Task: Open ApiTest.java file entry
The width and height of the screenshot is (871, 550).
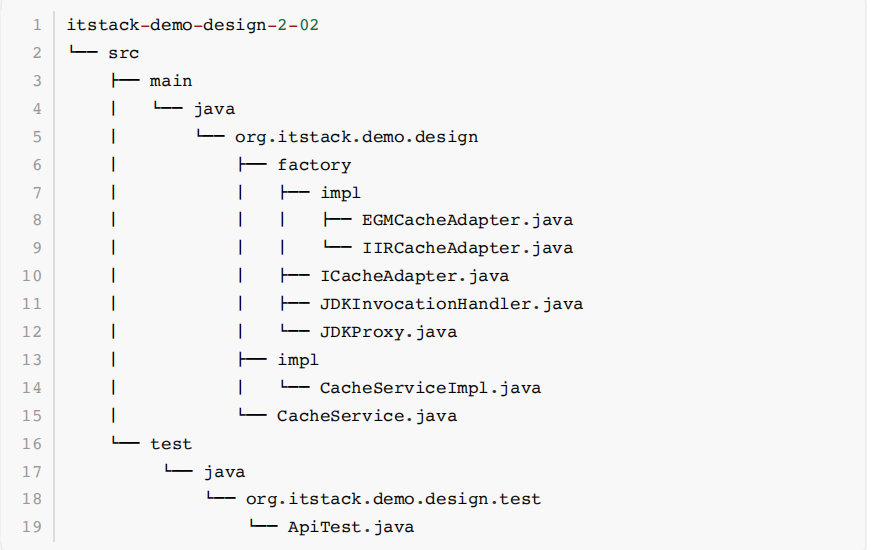Action: [350, 527]
